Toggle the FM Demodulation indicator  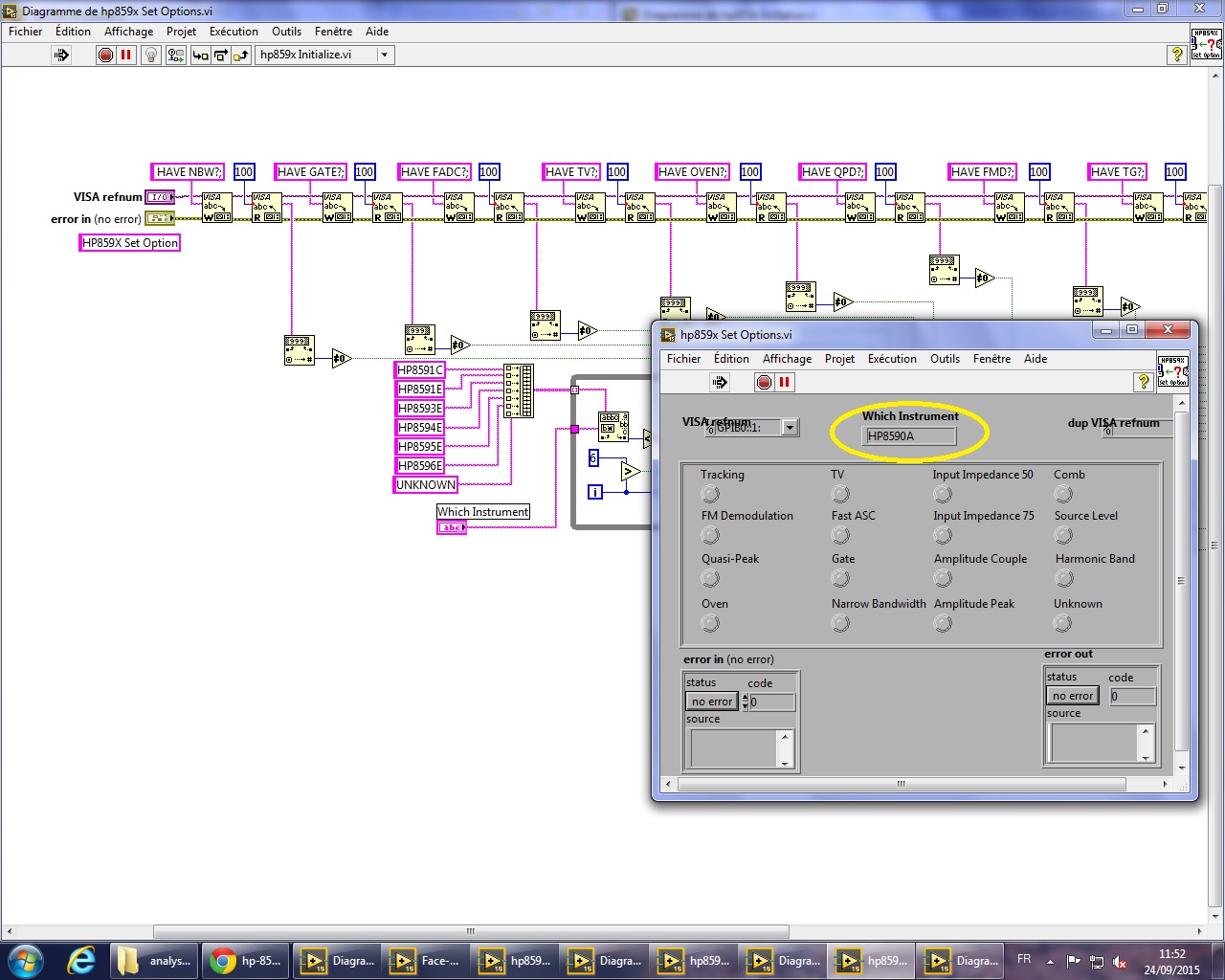click(710, 535)
